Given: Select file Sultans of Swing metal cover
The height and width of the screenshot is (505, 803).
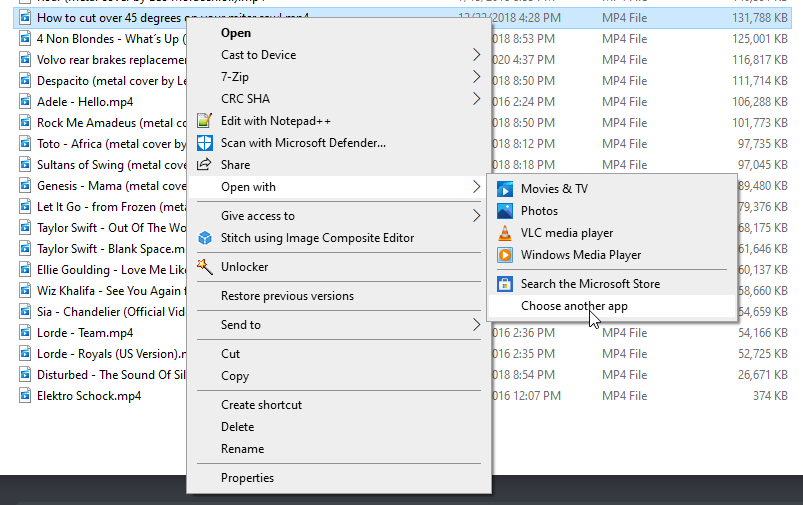Looking at the screenshot, I should click(x=112, y=165).
